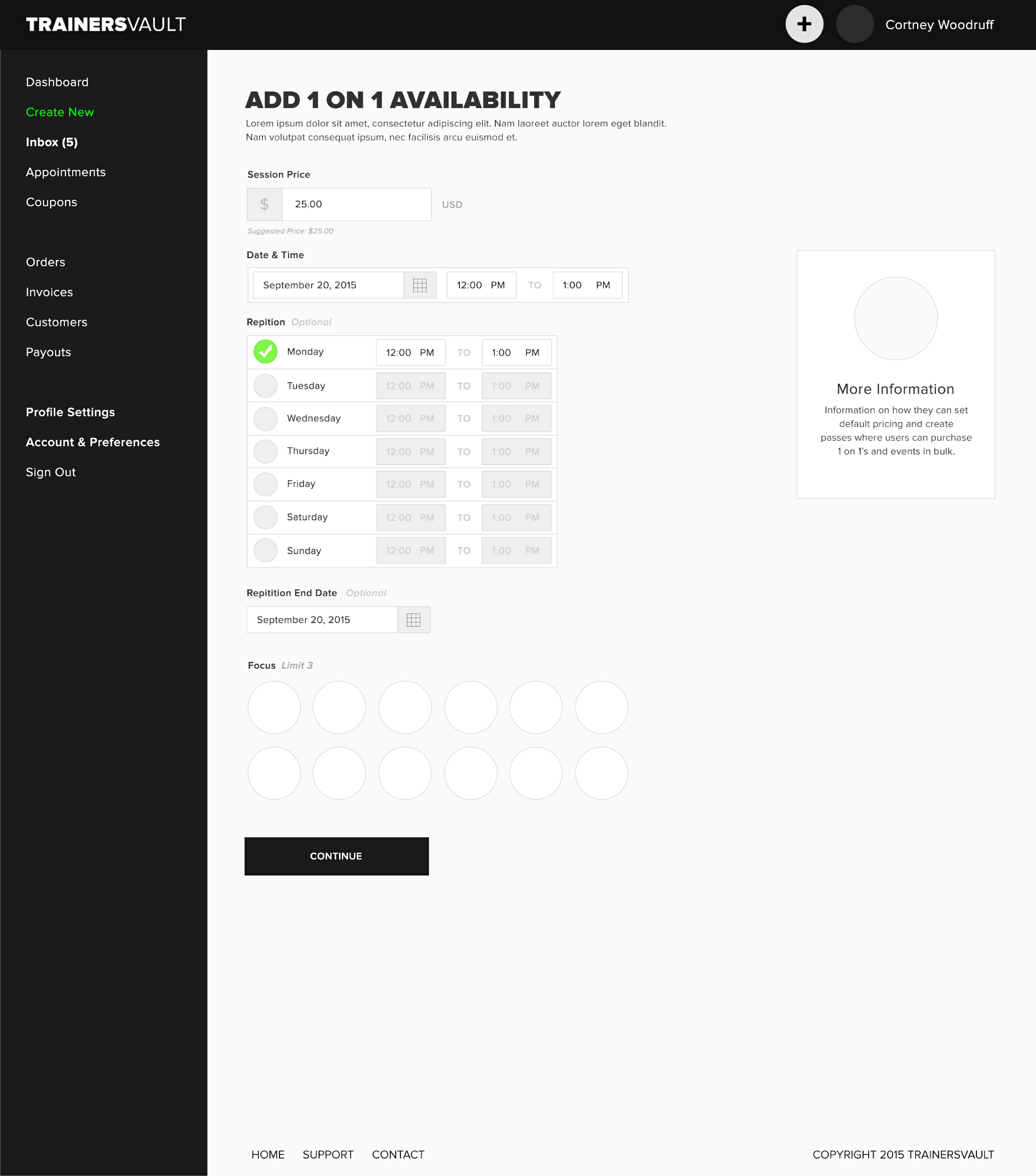Click the dollar sign price prefix

(x=265, y=204)
